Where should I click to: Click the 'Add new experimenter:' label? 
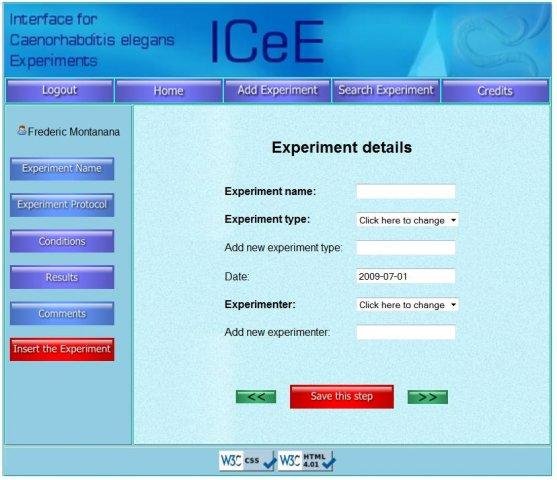[277, 332]
